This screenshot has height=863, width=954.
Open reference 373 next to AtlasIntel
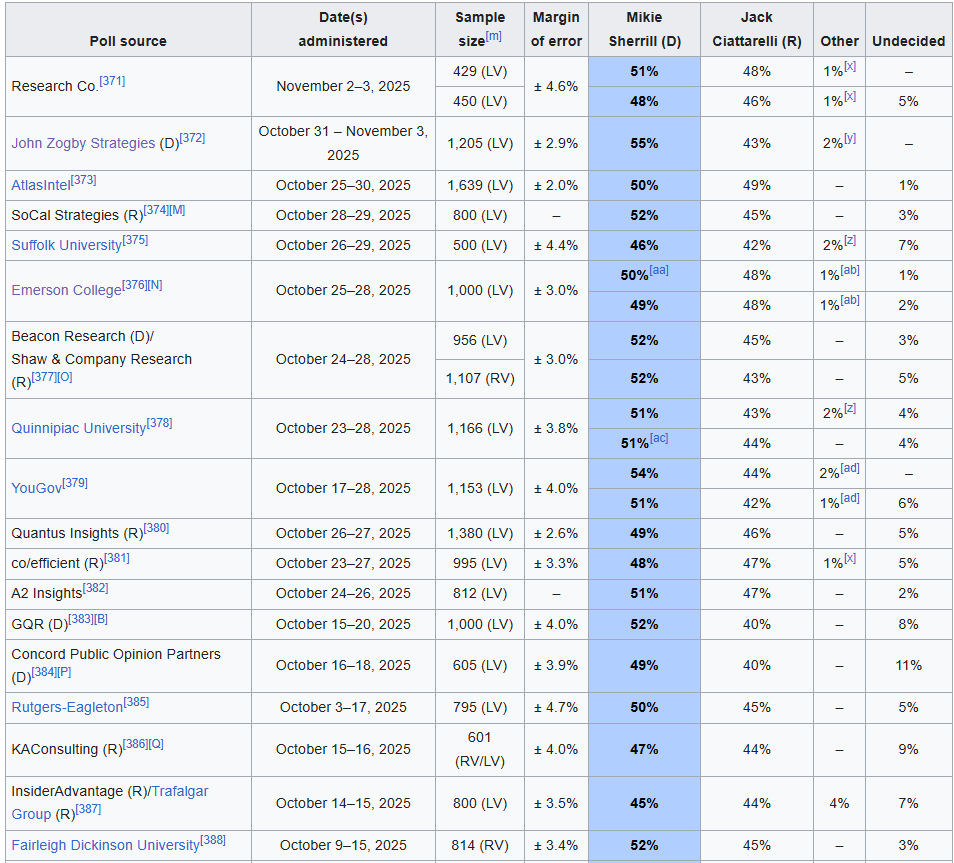83,180
